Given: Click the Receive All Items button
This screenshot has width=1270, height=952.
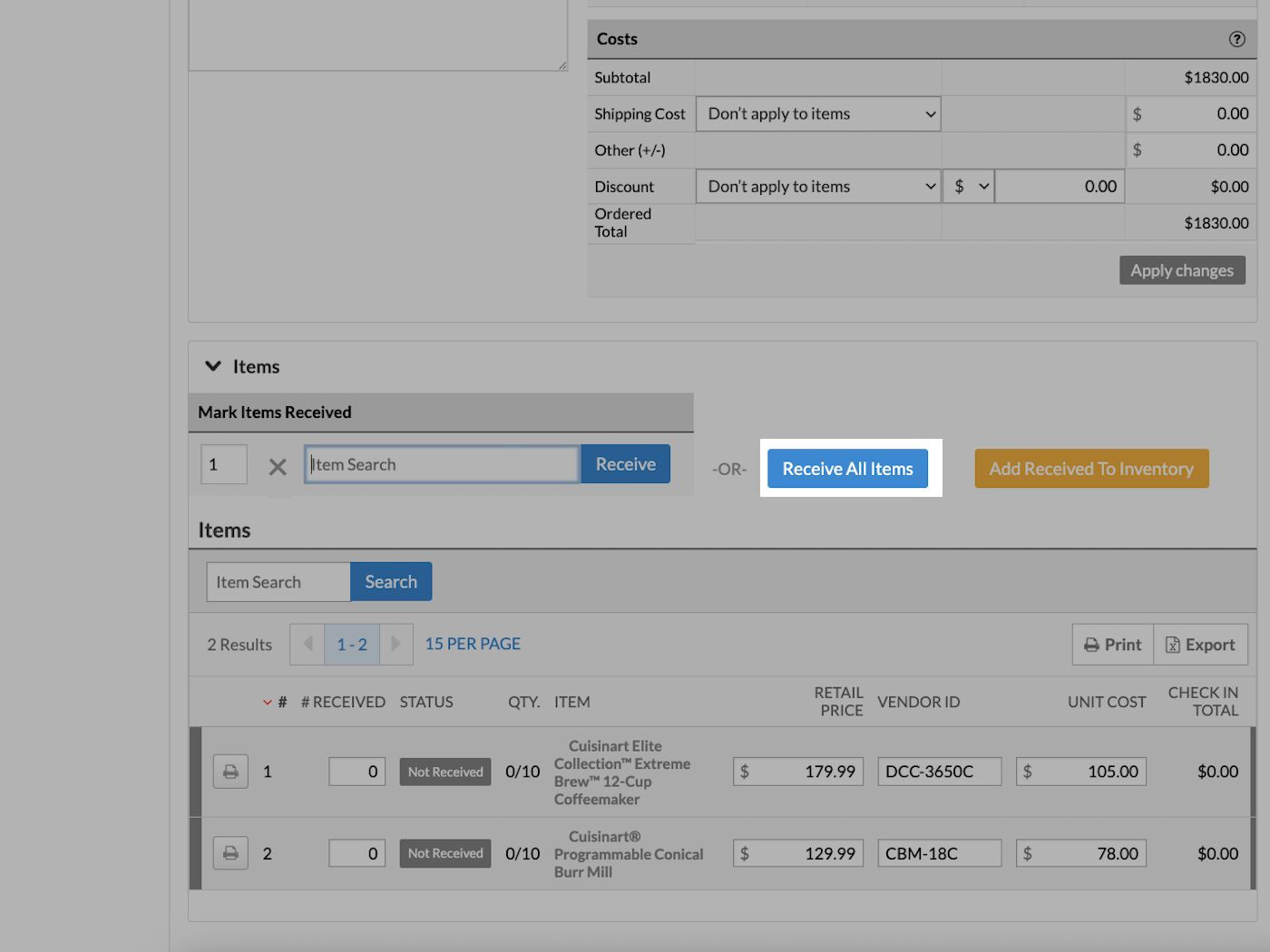Looking at the screenshot, I should 847,469.
